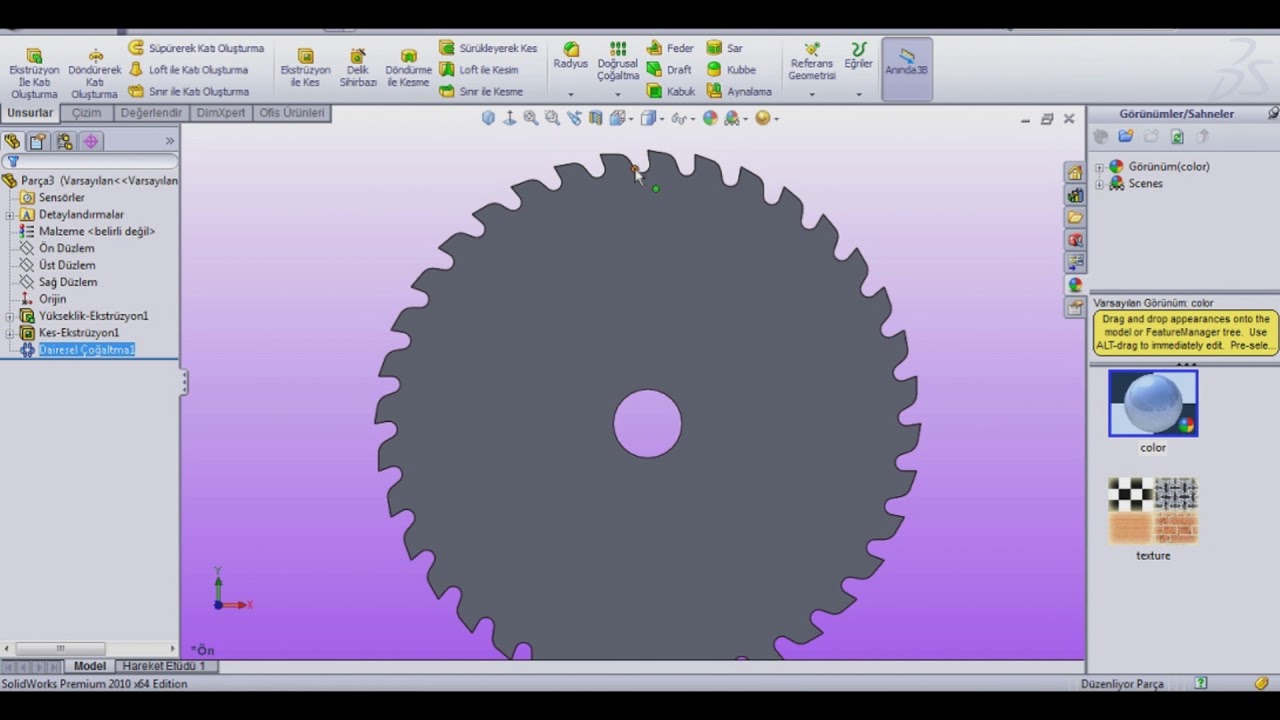The image size is (1280, 720).
Task: Select the texture appearance thumbnail
Action: click(1153, 511)
